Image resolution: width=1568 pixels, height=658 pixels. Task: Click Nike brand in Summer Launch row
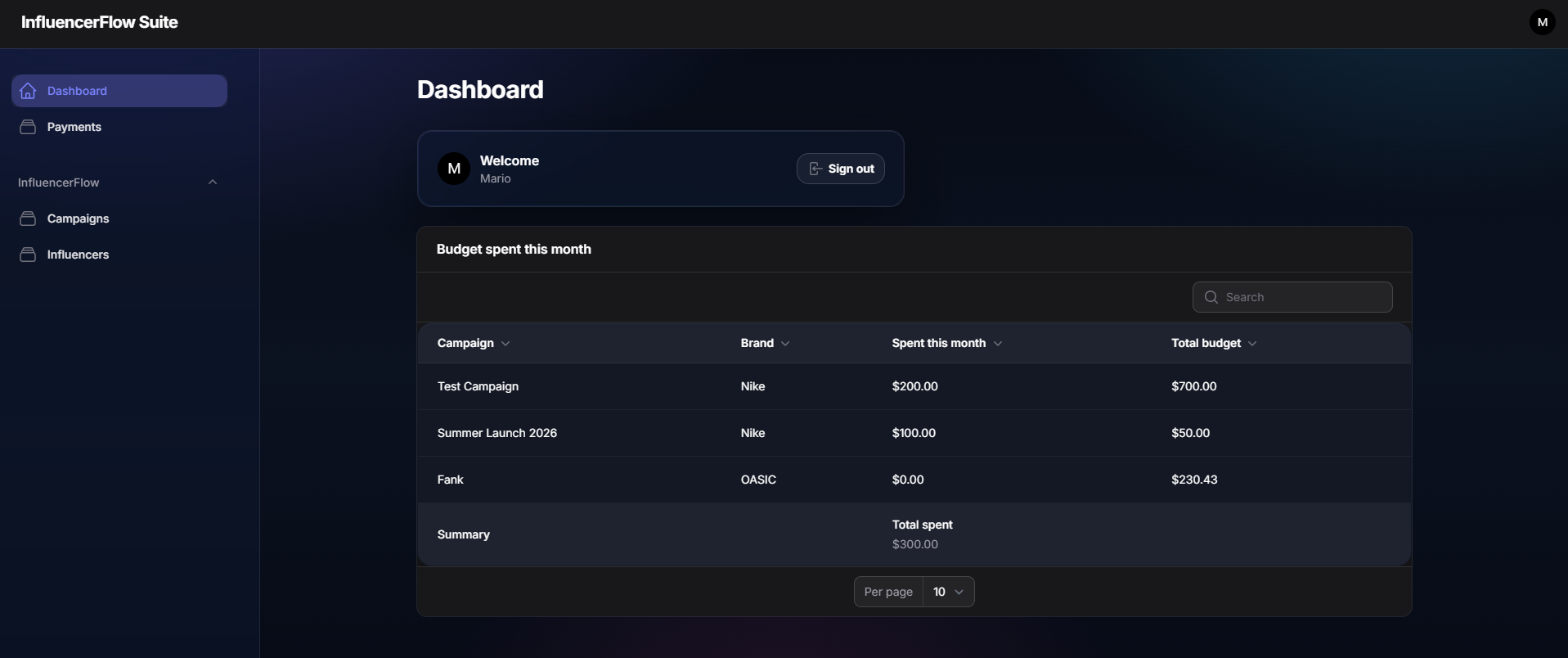(x=753, y=433)
